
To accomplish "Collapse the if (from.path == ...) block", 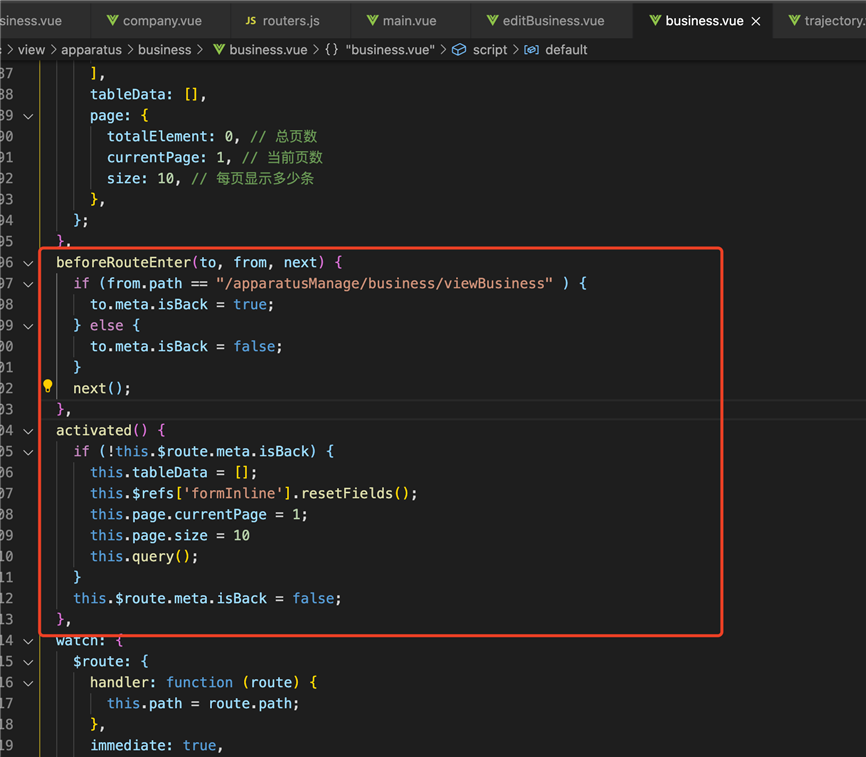I will pyautogui.click(x=28, y=284).
